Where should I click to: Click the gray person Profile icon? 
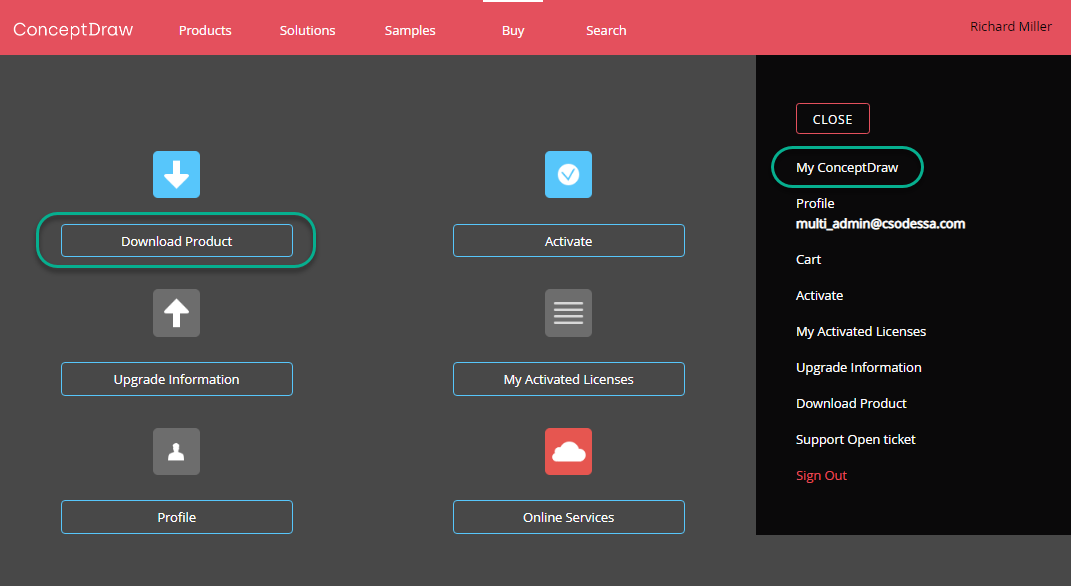click(x=176, y=451)
